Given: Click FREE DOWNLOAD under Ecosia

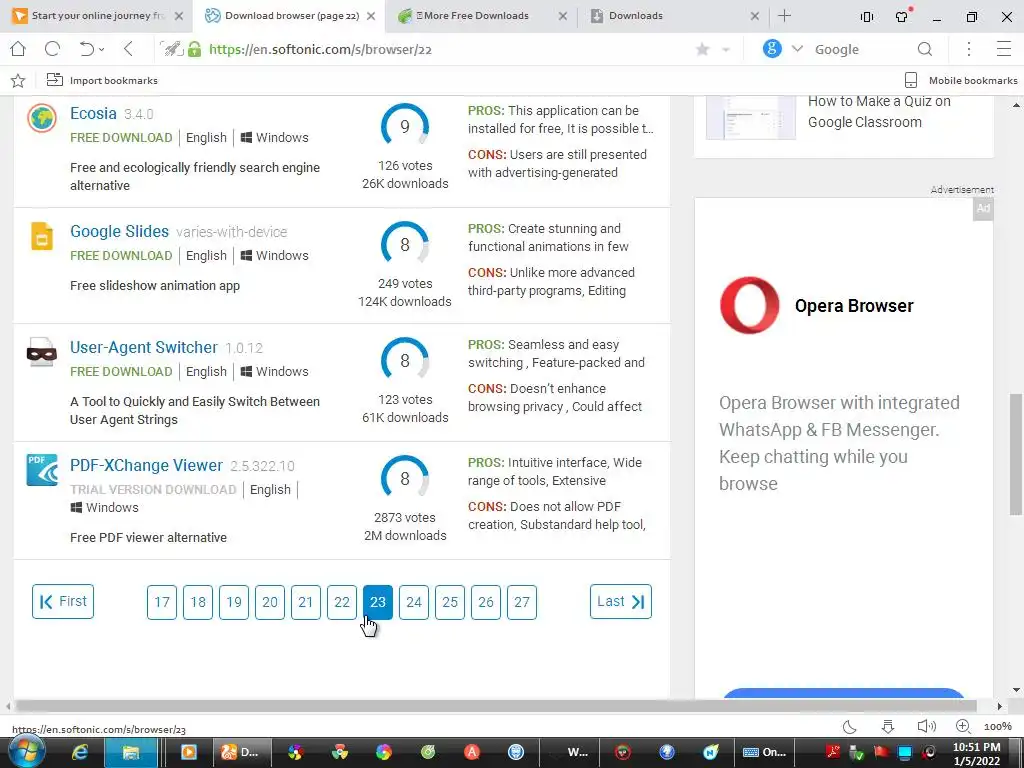Looking at the screenshot, I should pyautogui.click(x=121, y=138).
